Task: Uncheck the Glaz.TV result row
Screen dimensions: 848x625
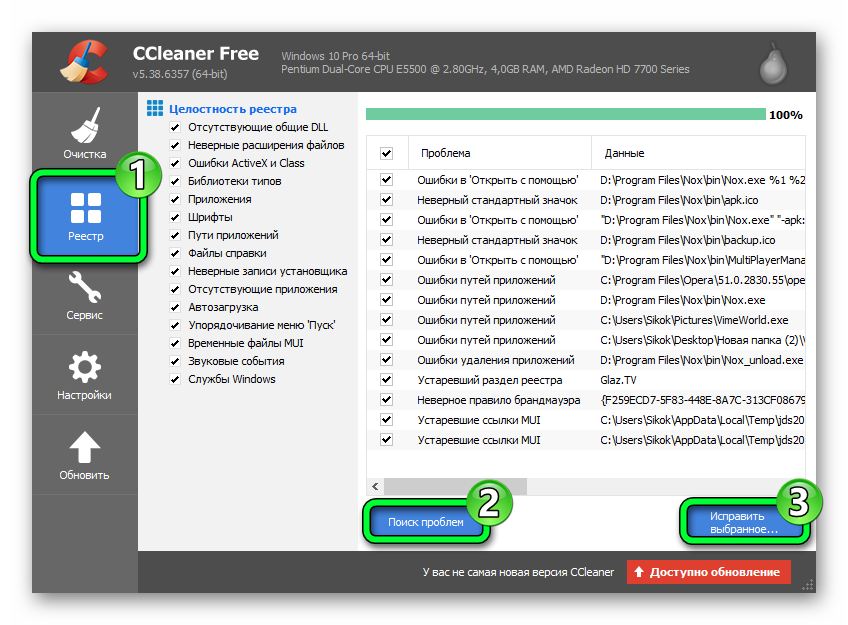Action: coord(386,380)
